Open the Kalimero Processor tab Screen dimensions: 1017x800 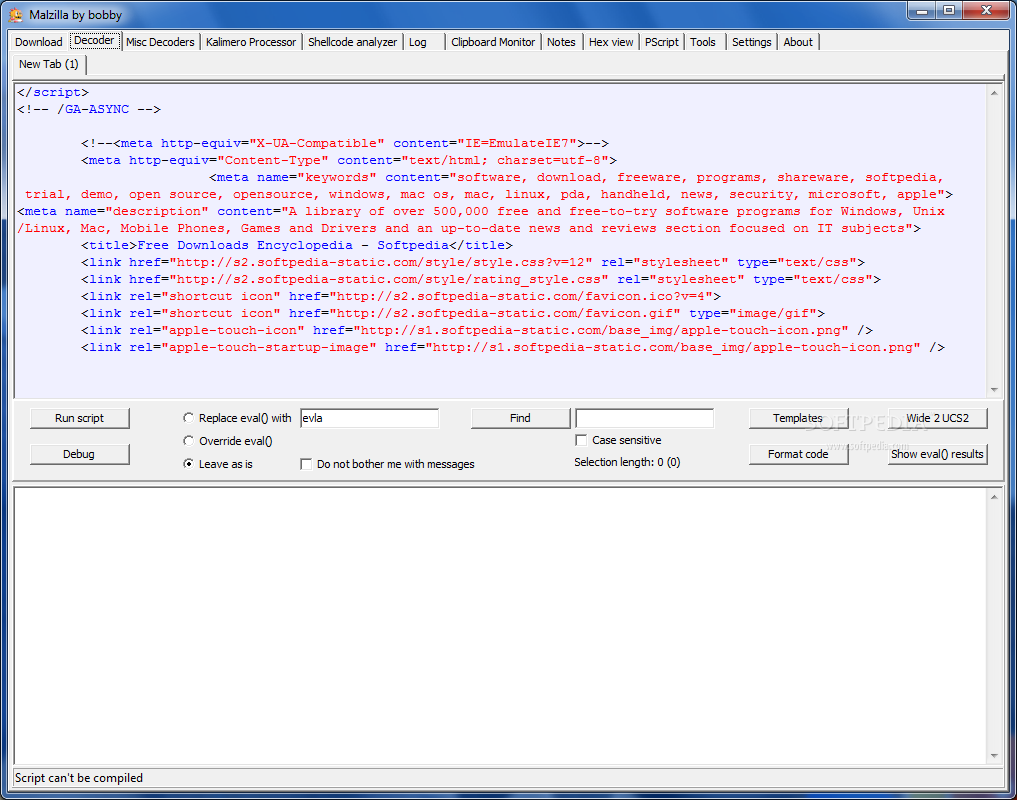tap(251, 42)
